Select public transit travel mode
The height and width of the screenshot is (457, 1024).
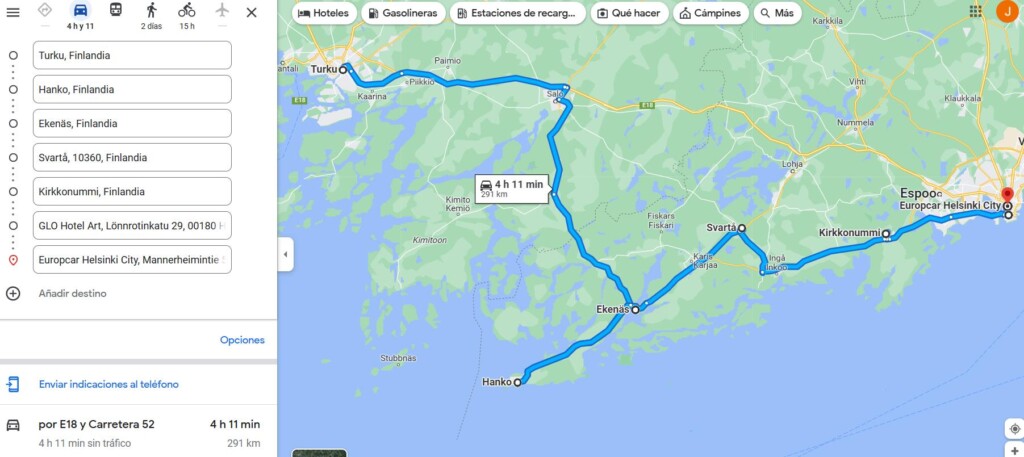click(116, 10)
